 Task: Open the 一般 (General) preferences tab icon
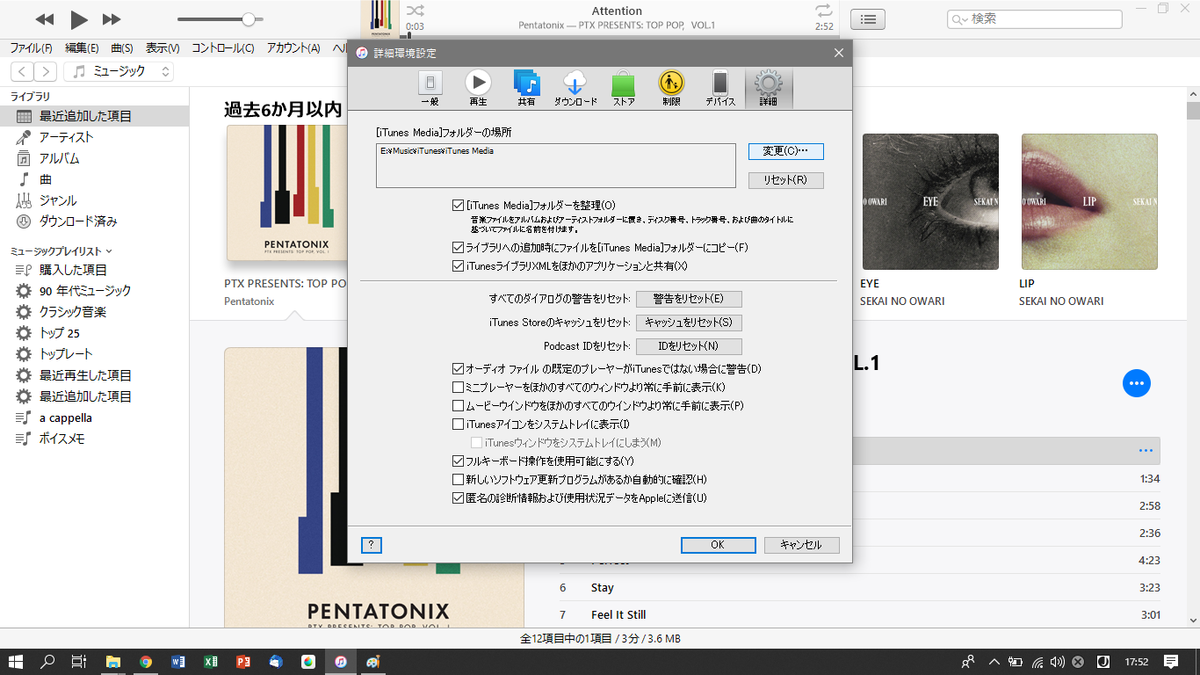click(429, 88)
